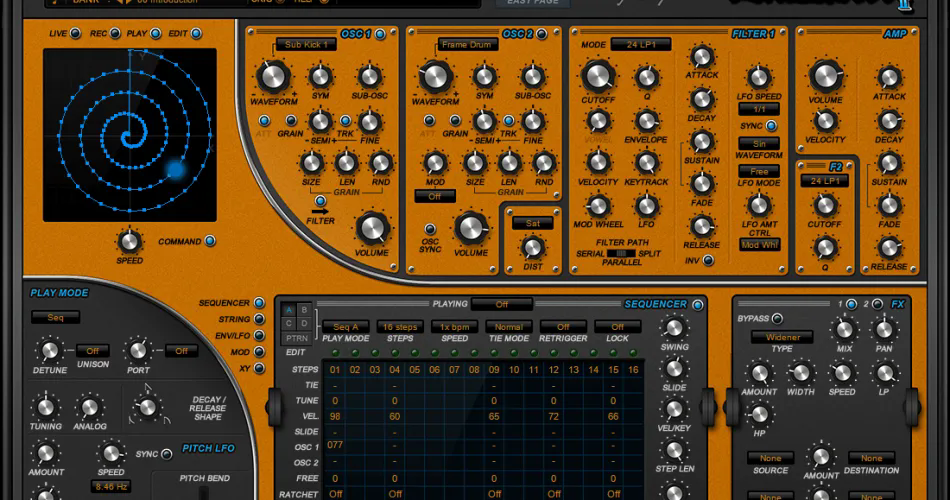Viewport: 950px width, 500px height.
Task: Adjust the XY pad SPEED knob
Action: [x=129, y=241]
